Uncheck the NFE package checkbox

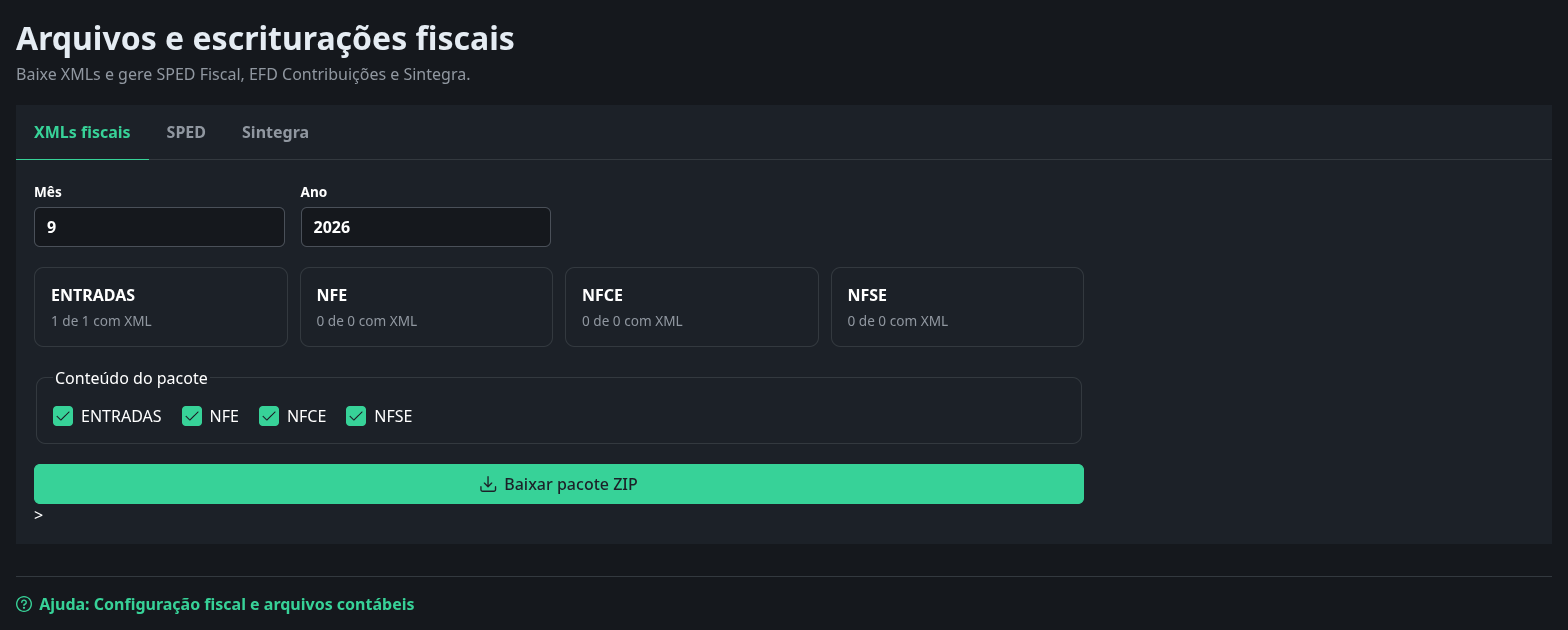click(x=192, y=416)
